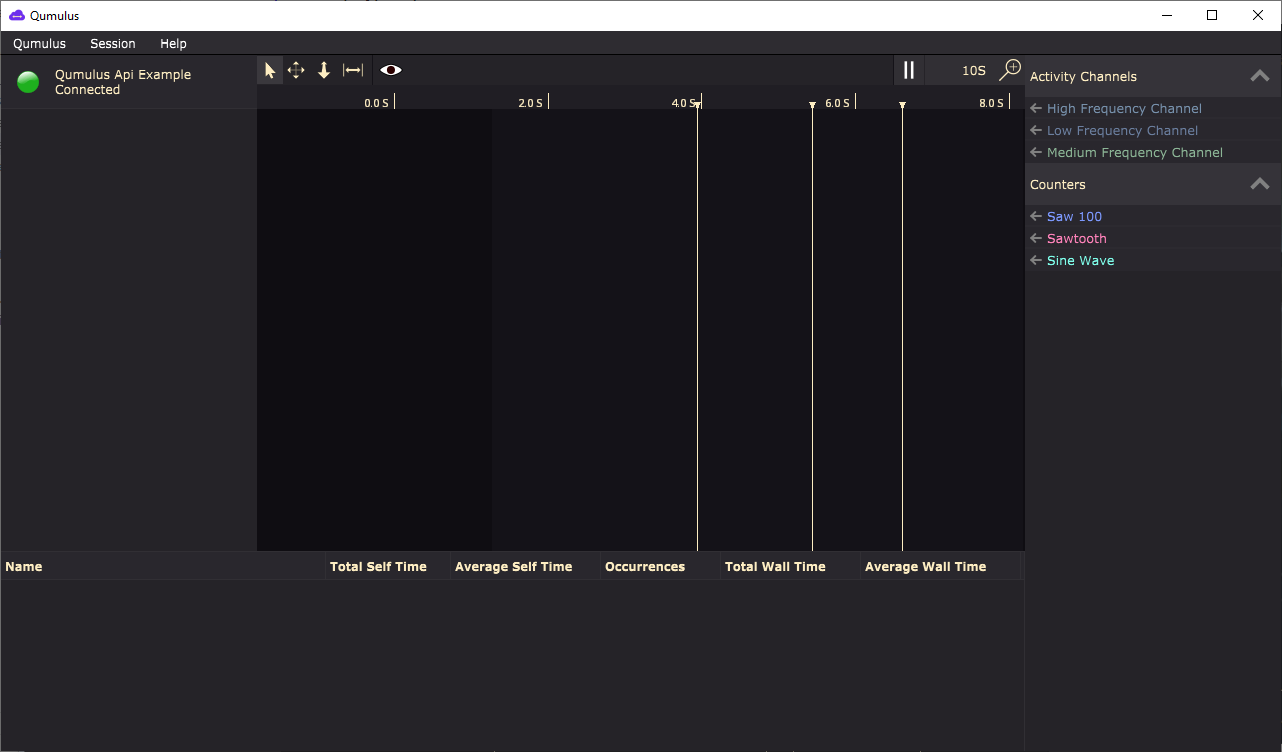Select High Frequency Channel label

[1124, 108]
